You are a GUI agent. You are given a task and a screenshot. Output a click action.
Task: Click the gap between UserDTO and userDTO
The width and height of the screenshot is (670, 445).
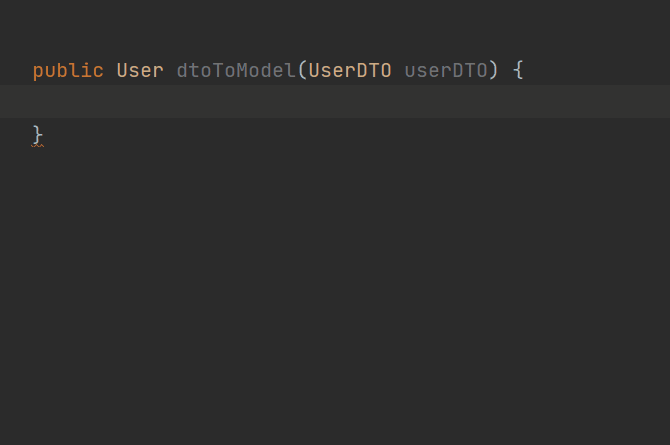[x=398, y=71]
